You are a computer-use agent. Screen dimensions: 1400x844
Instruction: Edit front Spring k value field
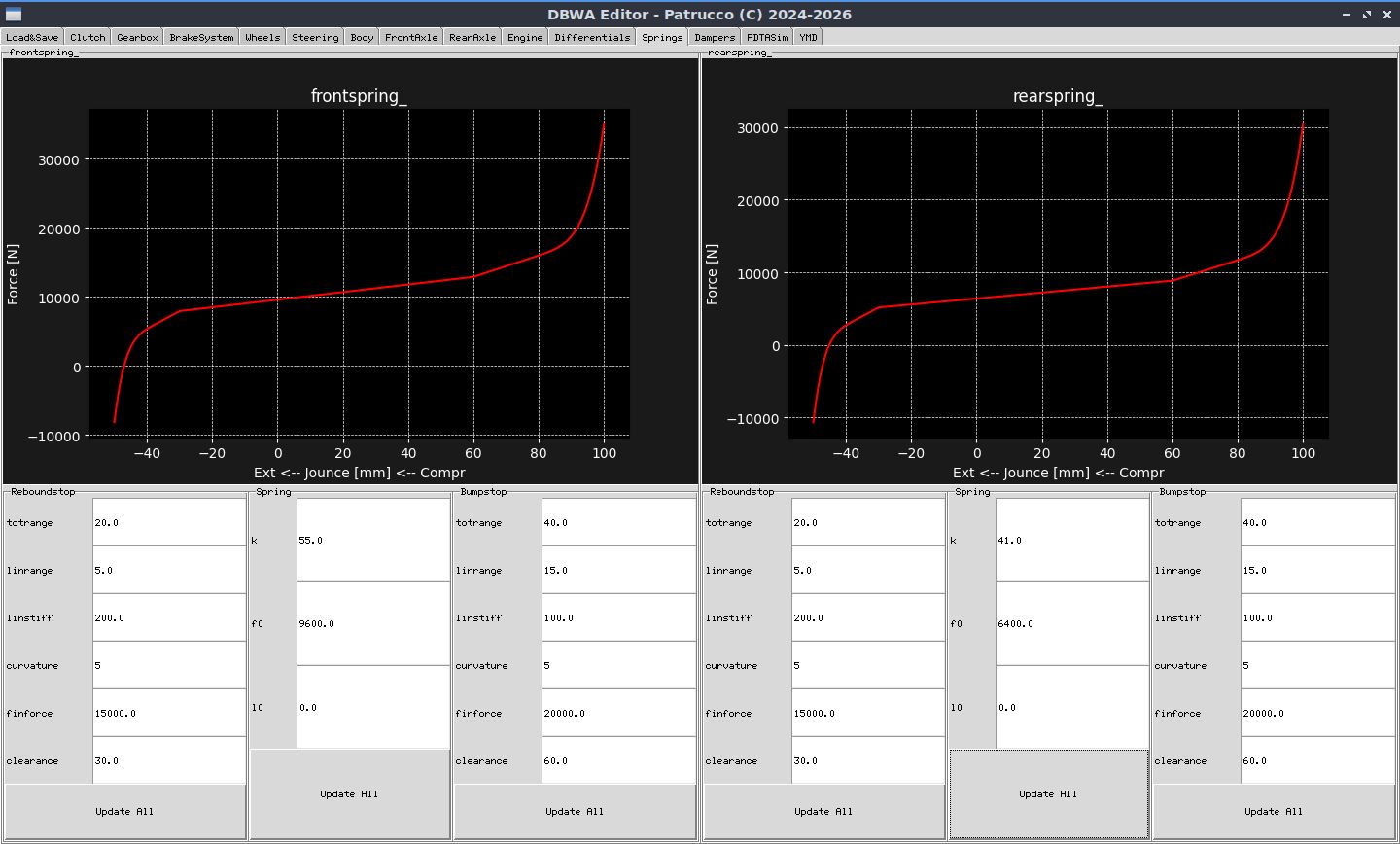[x=373, y=540]
